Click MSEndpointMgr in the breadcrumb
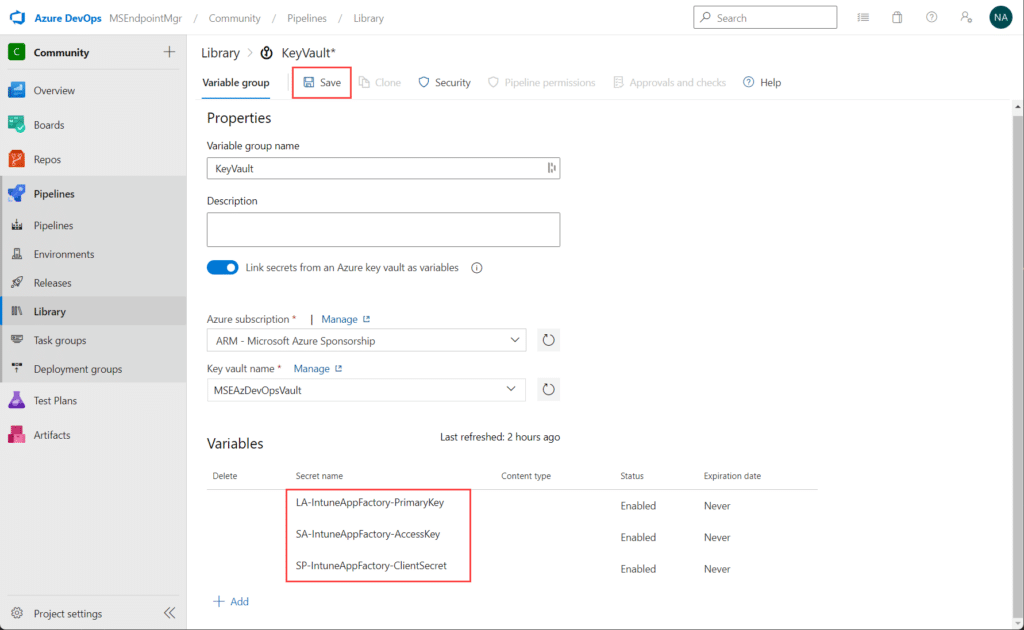This screenshot has width=1024, height=630. click(x=146, y=18)
